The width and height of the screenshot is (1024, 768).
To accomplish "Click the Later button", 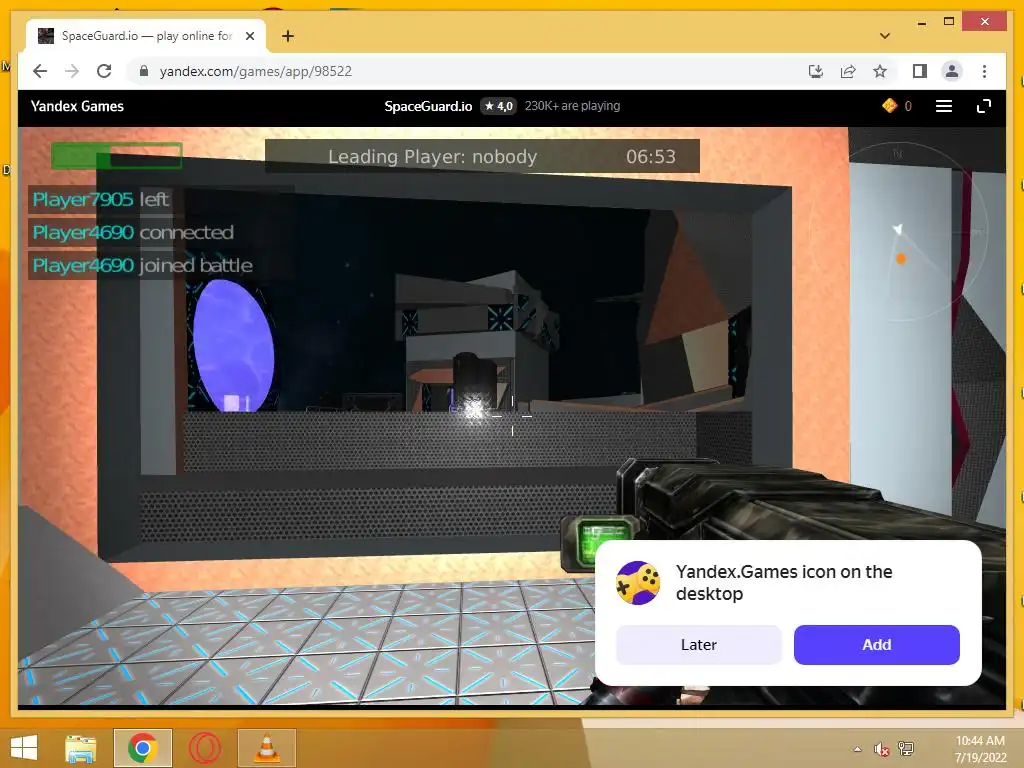I will [x=699, y=645].
